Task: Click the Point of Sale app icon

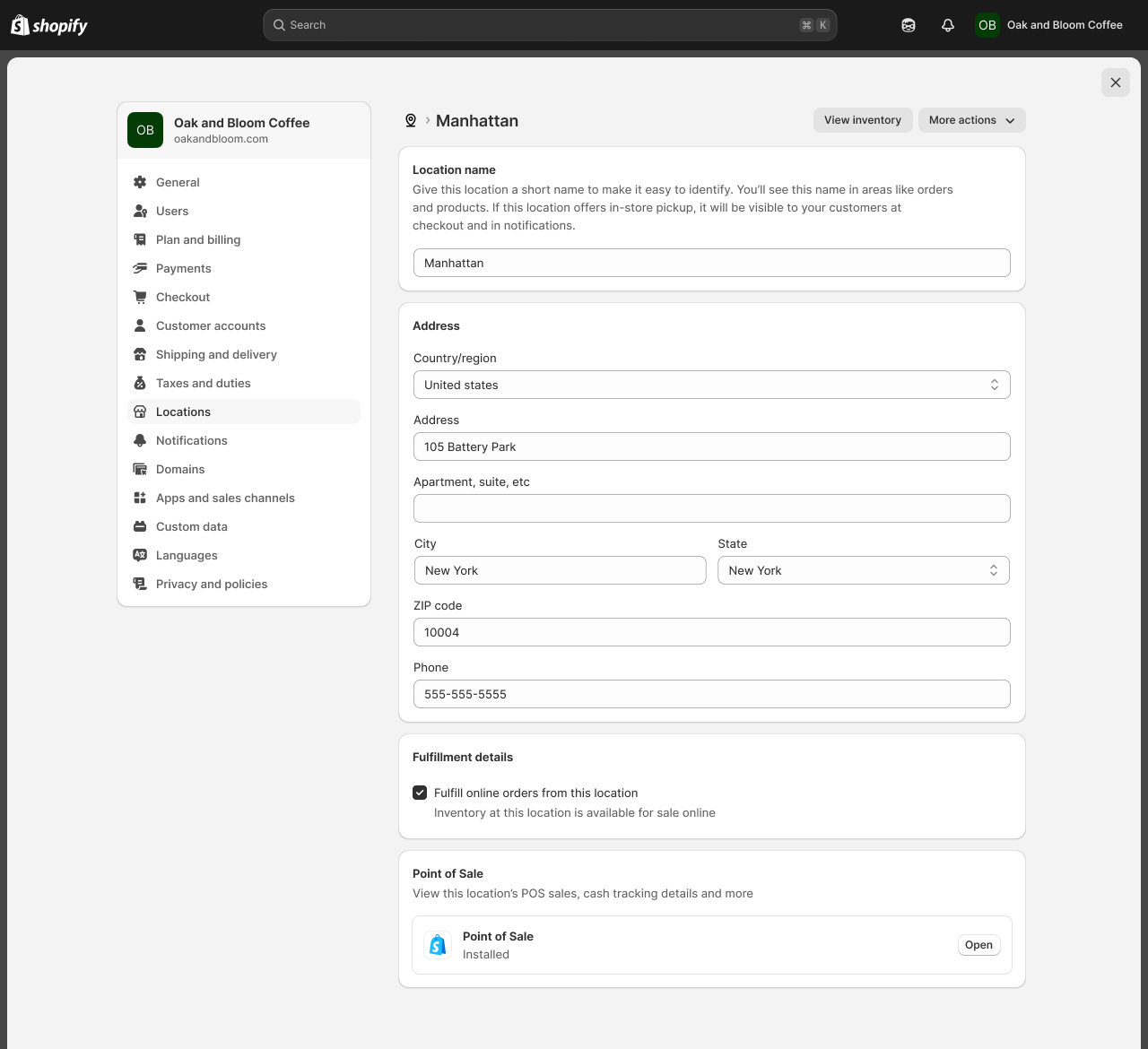Action: coord(438,945)
